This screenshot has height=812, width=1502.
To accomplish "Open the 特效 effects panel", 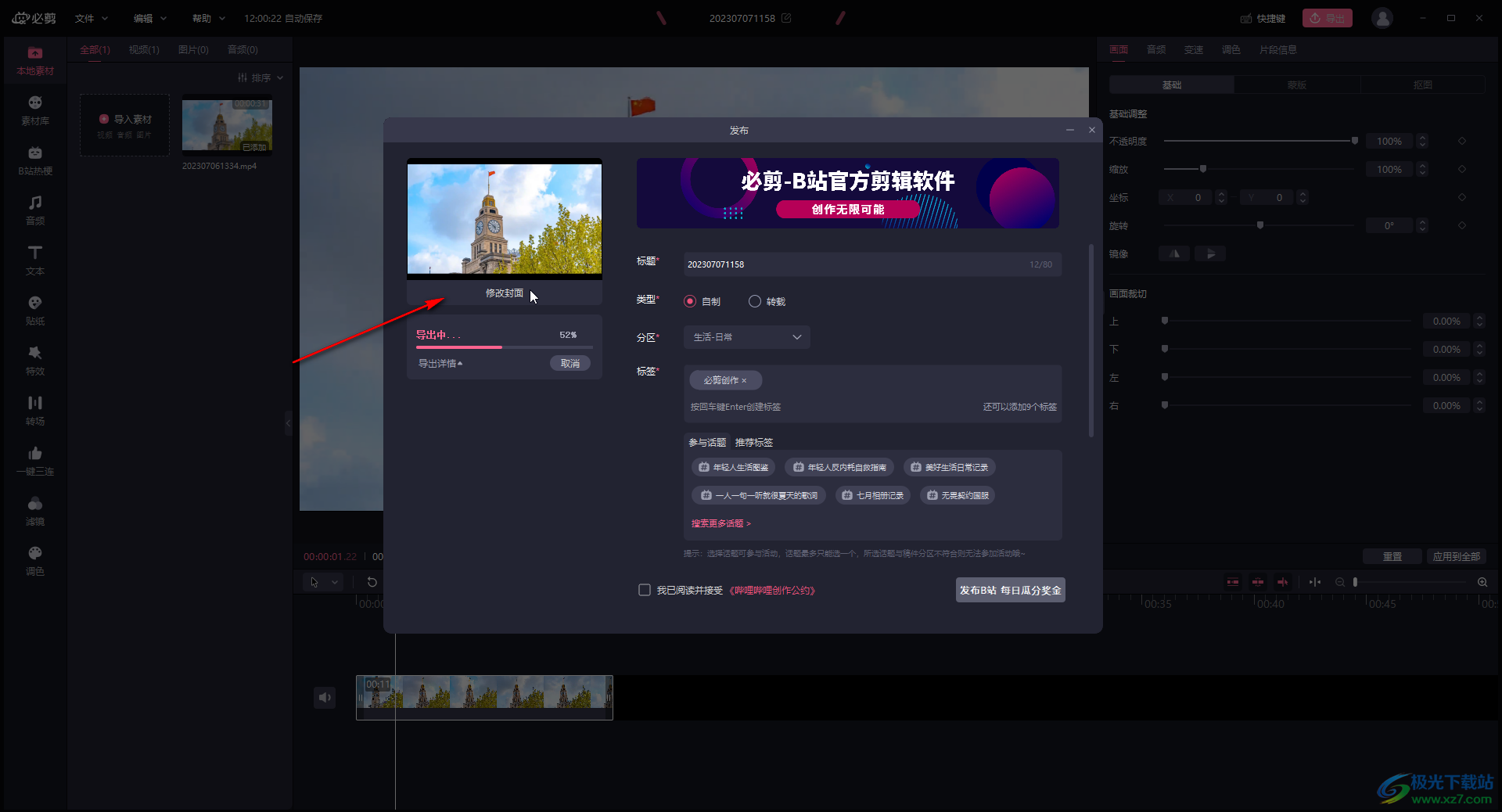I will (x=35, y=361).
